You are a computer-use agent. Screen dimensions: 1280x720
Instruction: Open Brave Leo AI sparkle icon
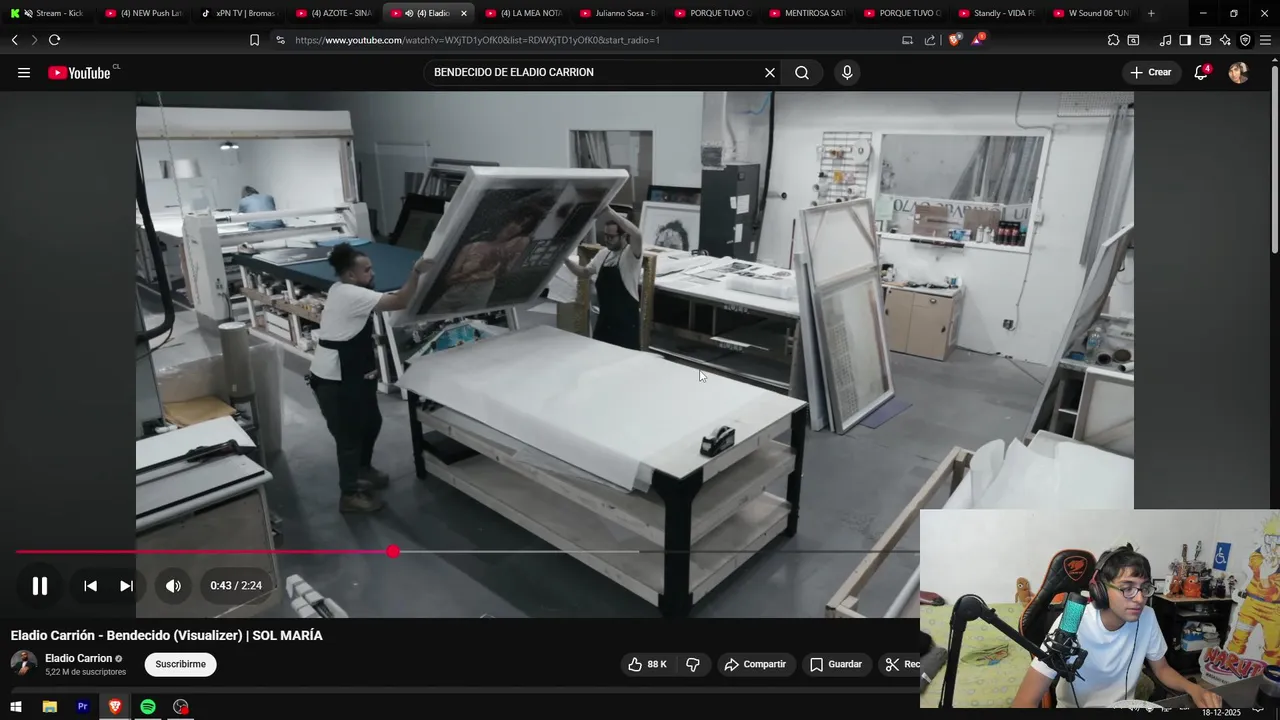coord(1225,40)
